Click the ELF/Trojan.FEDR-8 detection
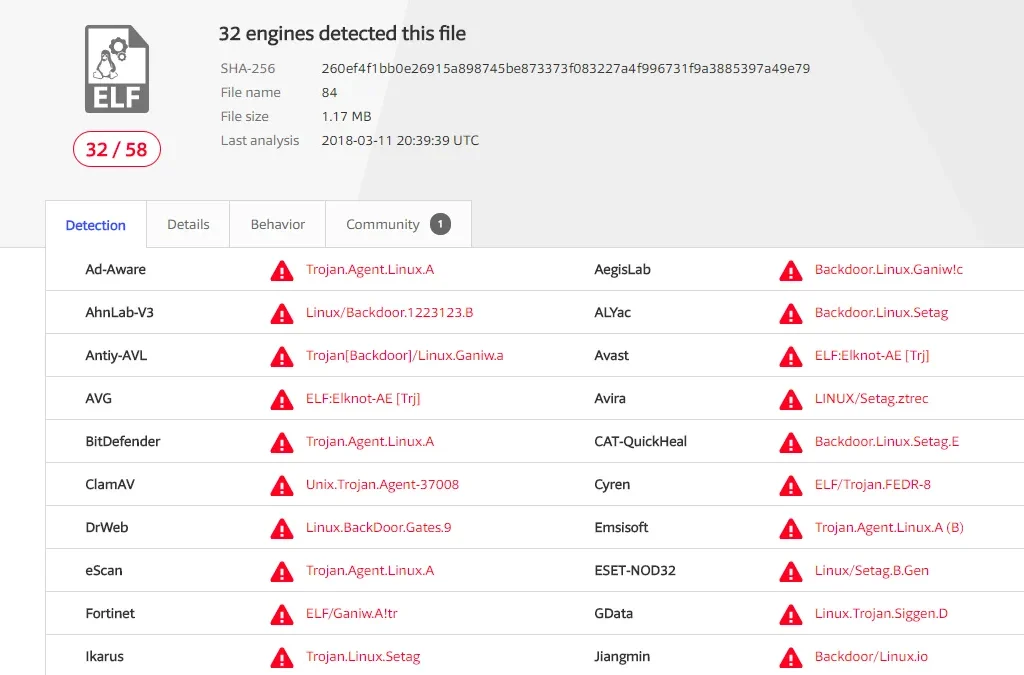Viewport: 1024px width, 675px height. pyautogui.click(x=872, y=485)
